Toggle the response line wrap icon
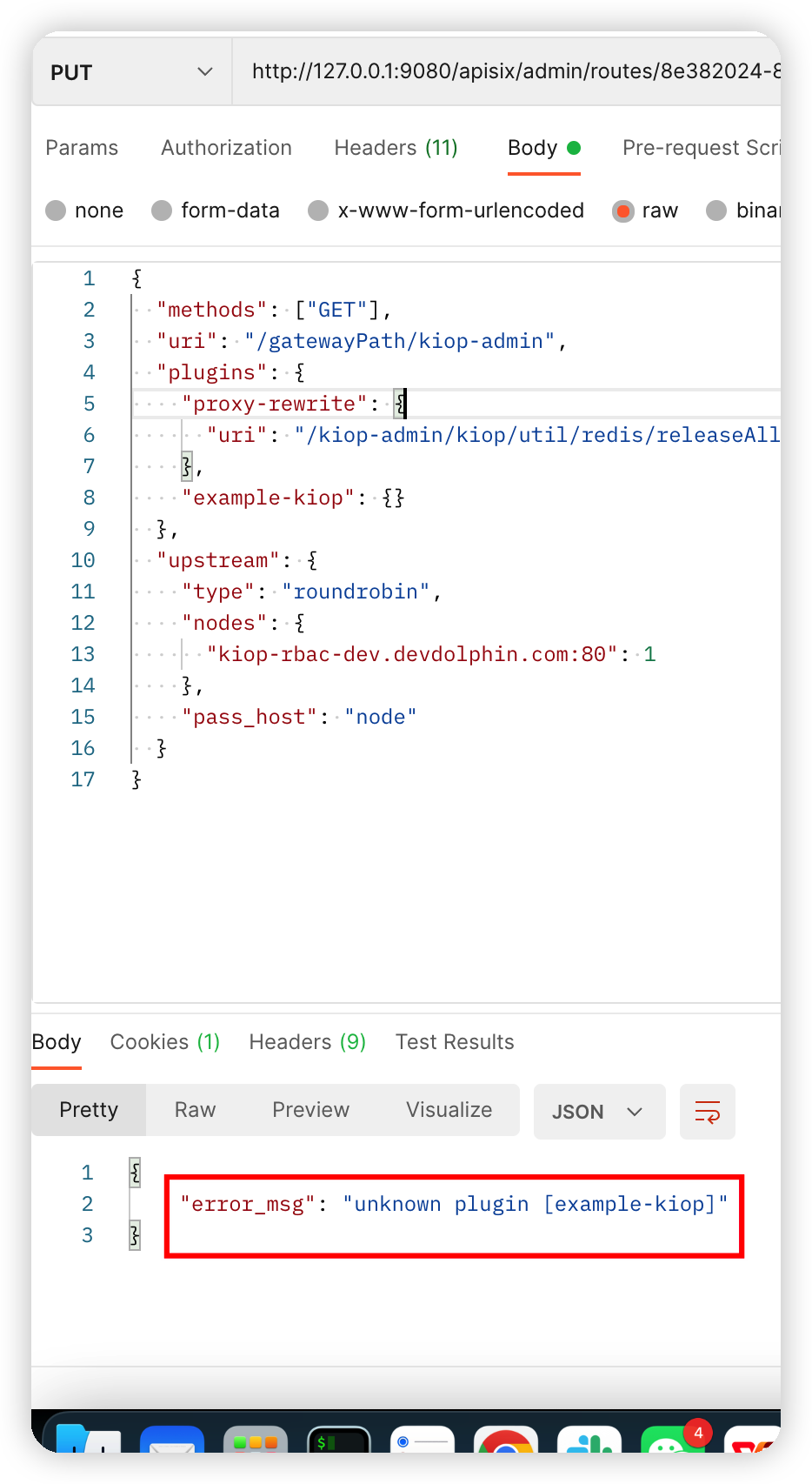Screen dimensions: 812x1484 [707, 1112]
